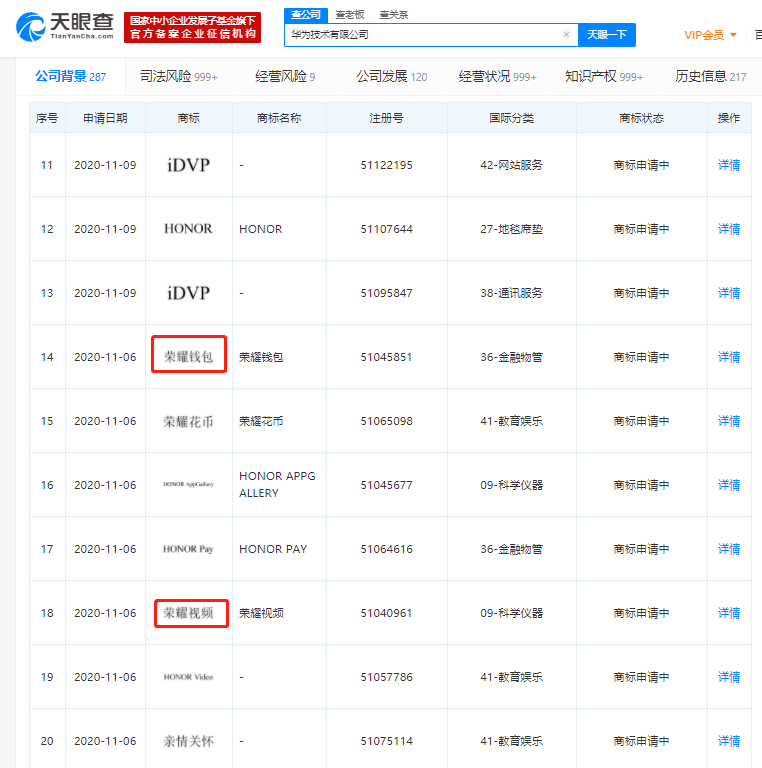Click registration number 51045851
762x768 pixels.
point(386,357)
